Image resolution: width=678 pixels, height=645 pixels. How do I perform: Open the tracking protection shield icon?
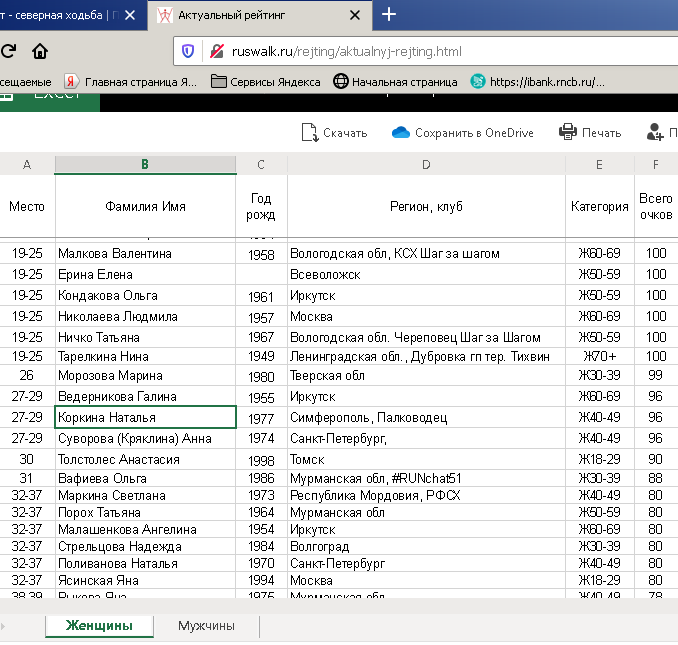(x=188, y=51)
